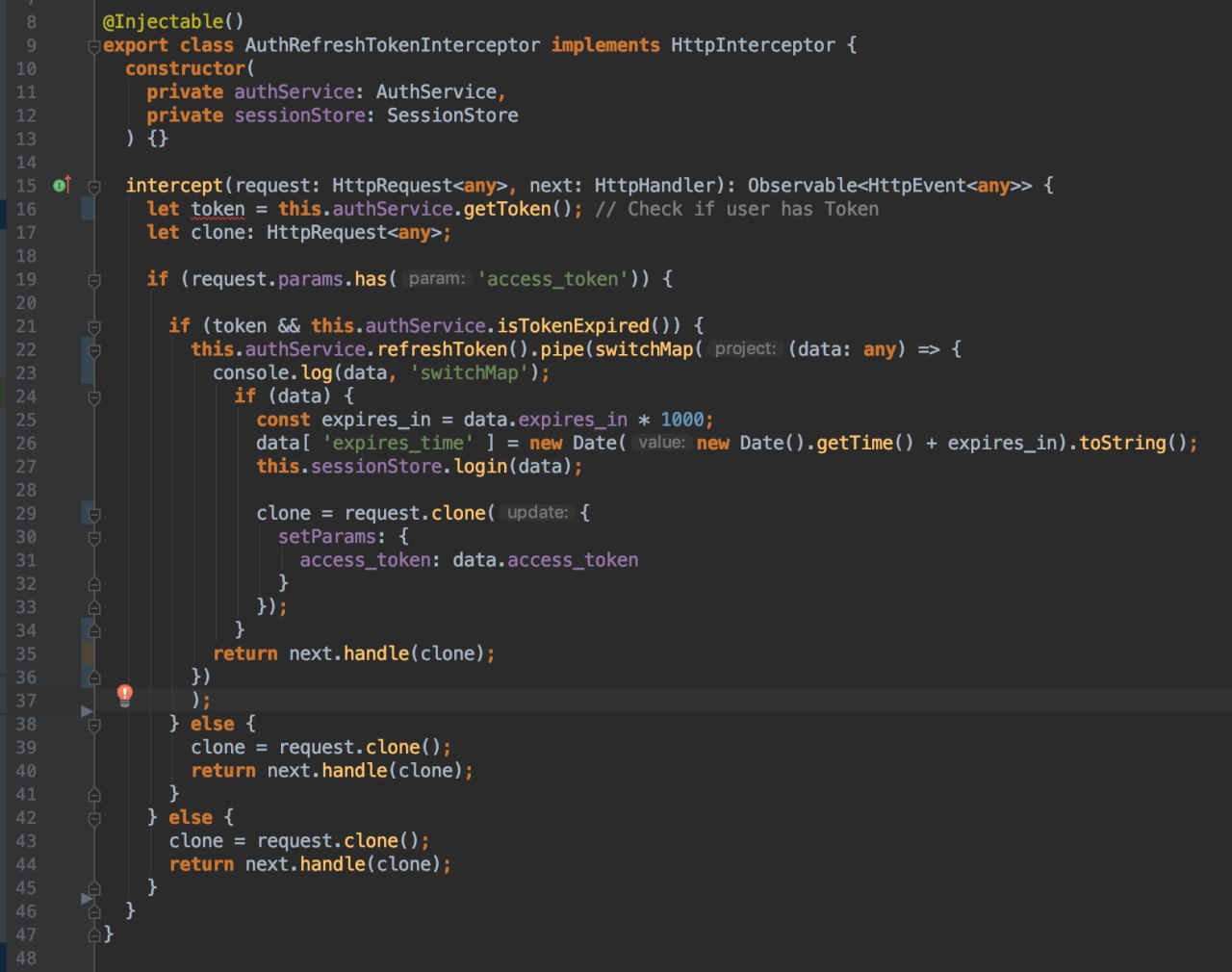Click the AuthService type on line 11

(436, 91)
